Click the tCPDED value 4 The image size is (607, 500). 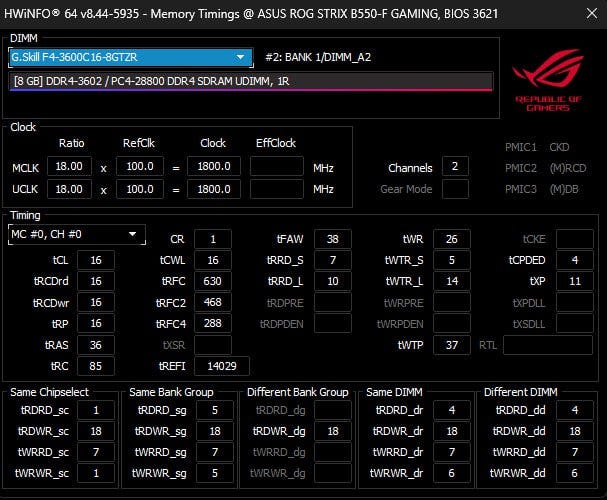(x=575, y=260)
